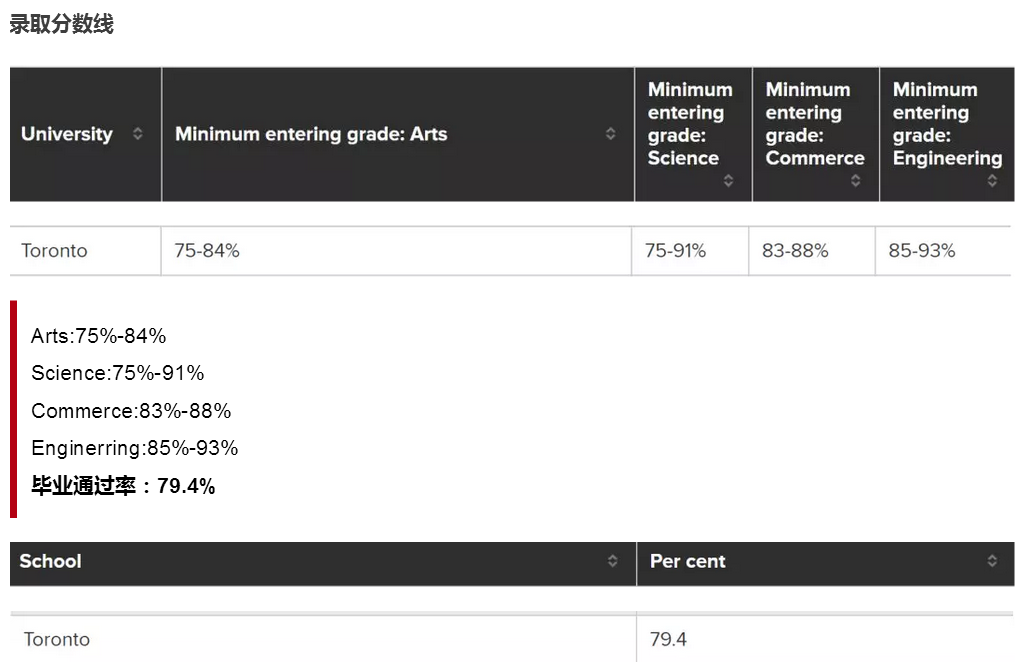Select the 75-91% Science grade cell

pyautogui.click(x=675, y=251)
